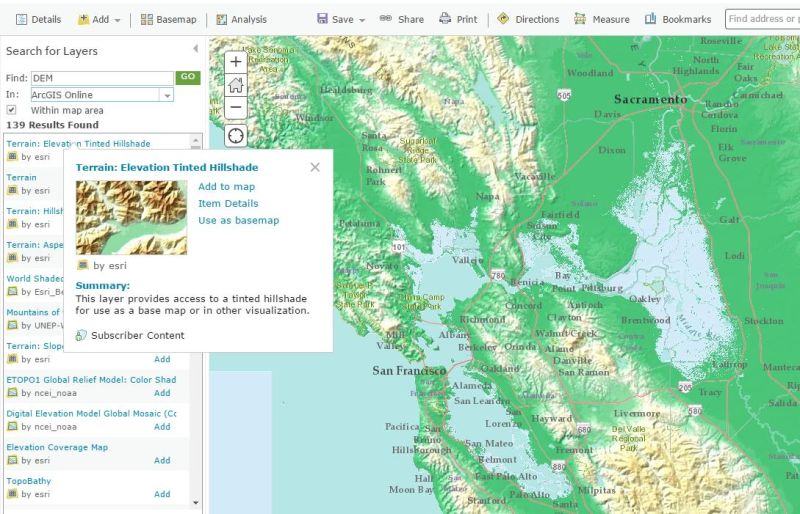Screen dimensions: 800x514
Task: Open Bookmarks list
Action: coord(678,19)
